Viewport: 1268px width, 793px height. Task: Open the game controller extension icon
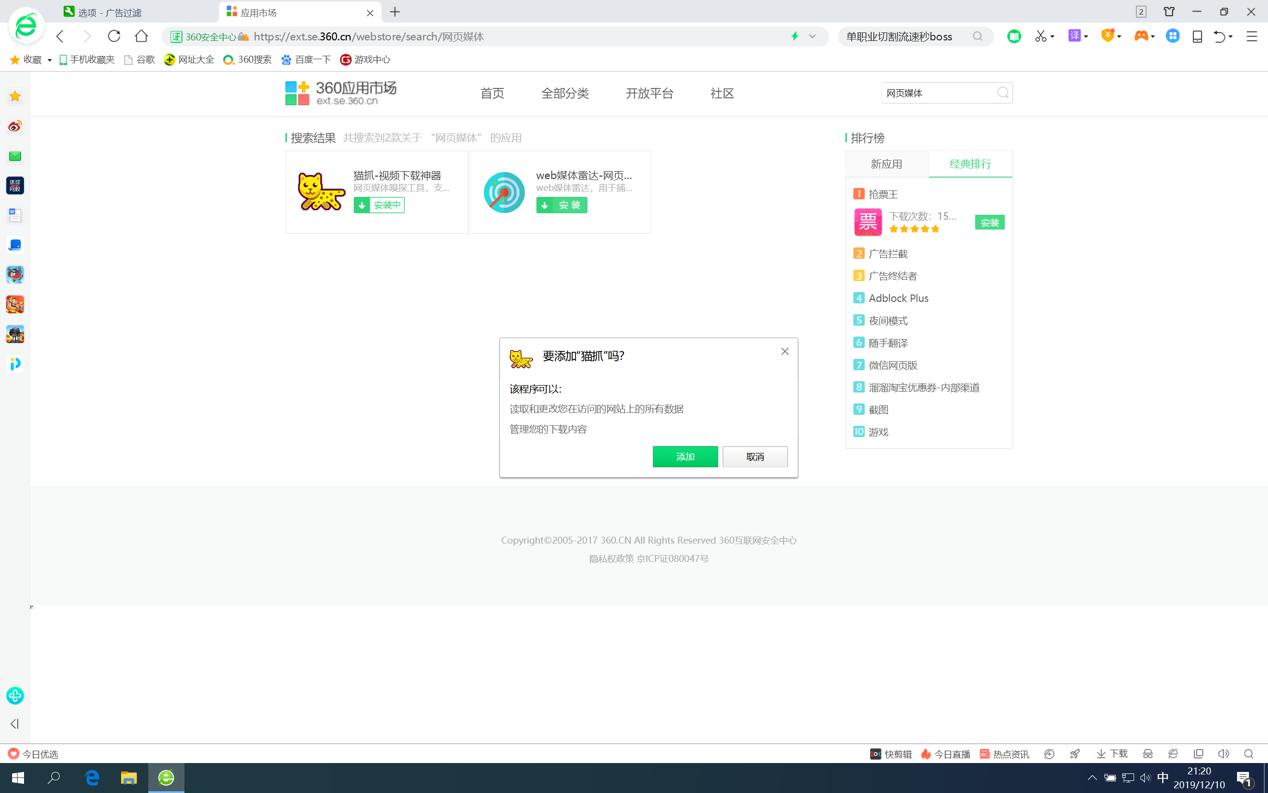(1140, 36)
